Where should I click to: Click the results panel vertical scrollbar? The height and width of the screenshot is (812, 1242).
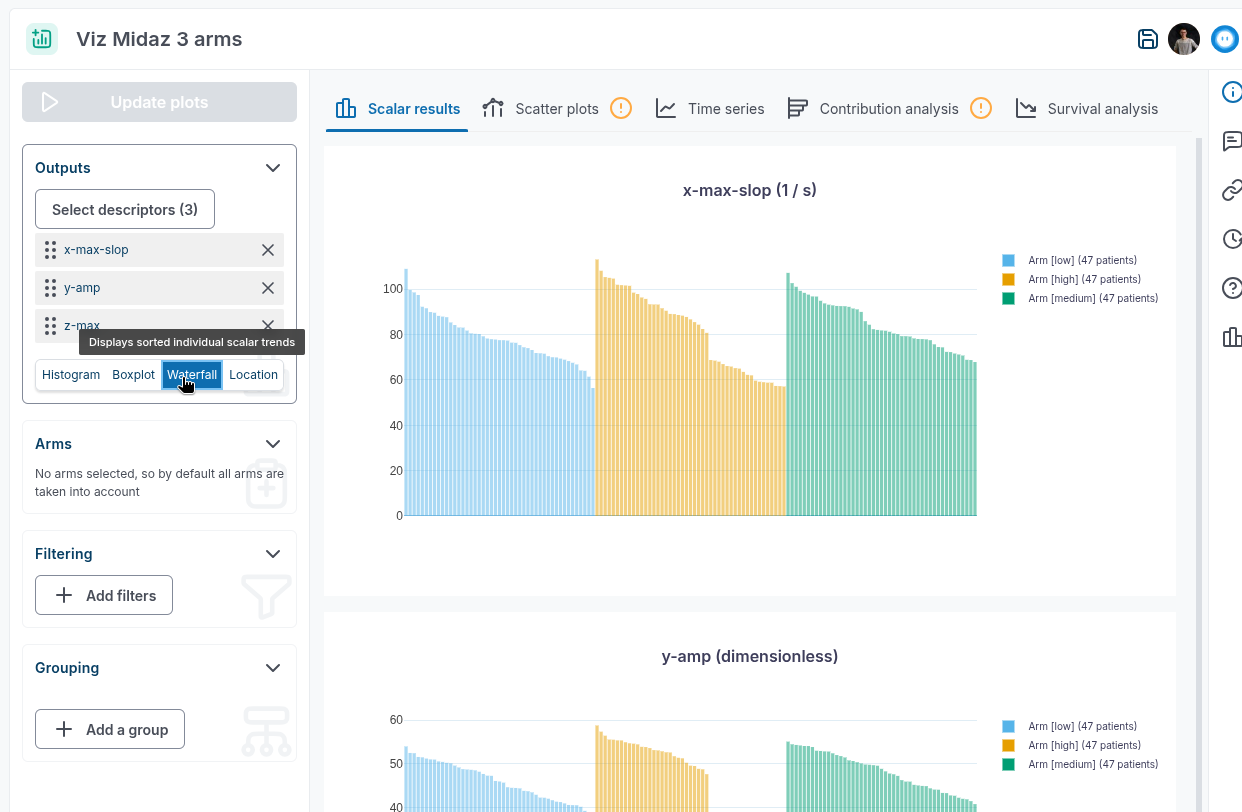[x=1199, y=475]
